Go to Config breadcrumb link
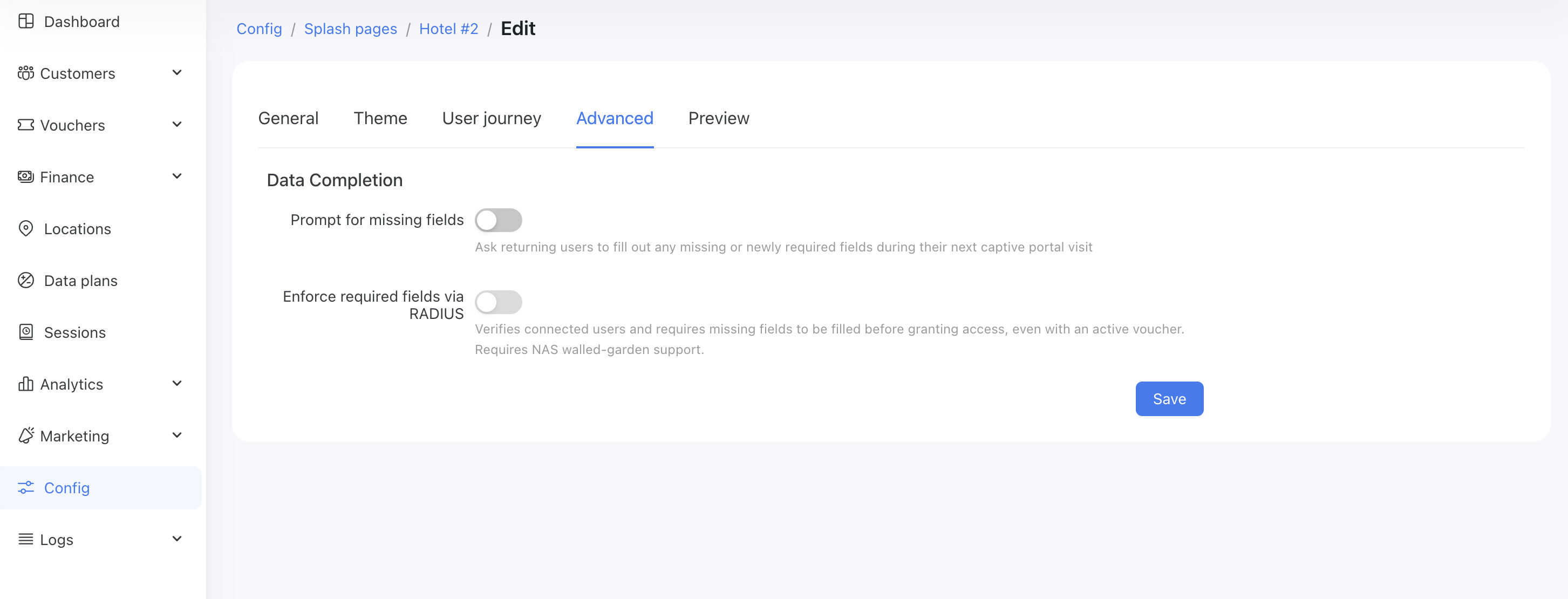The height and width of the screenshot is (599, 1568). (x=260, y=29)
